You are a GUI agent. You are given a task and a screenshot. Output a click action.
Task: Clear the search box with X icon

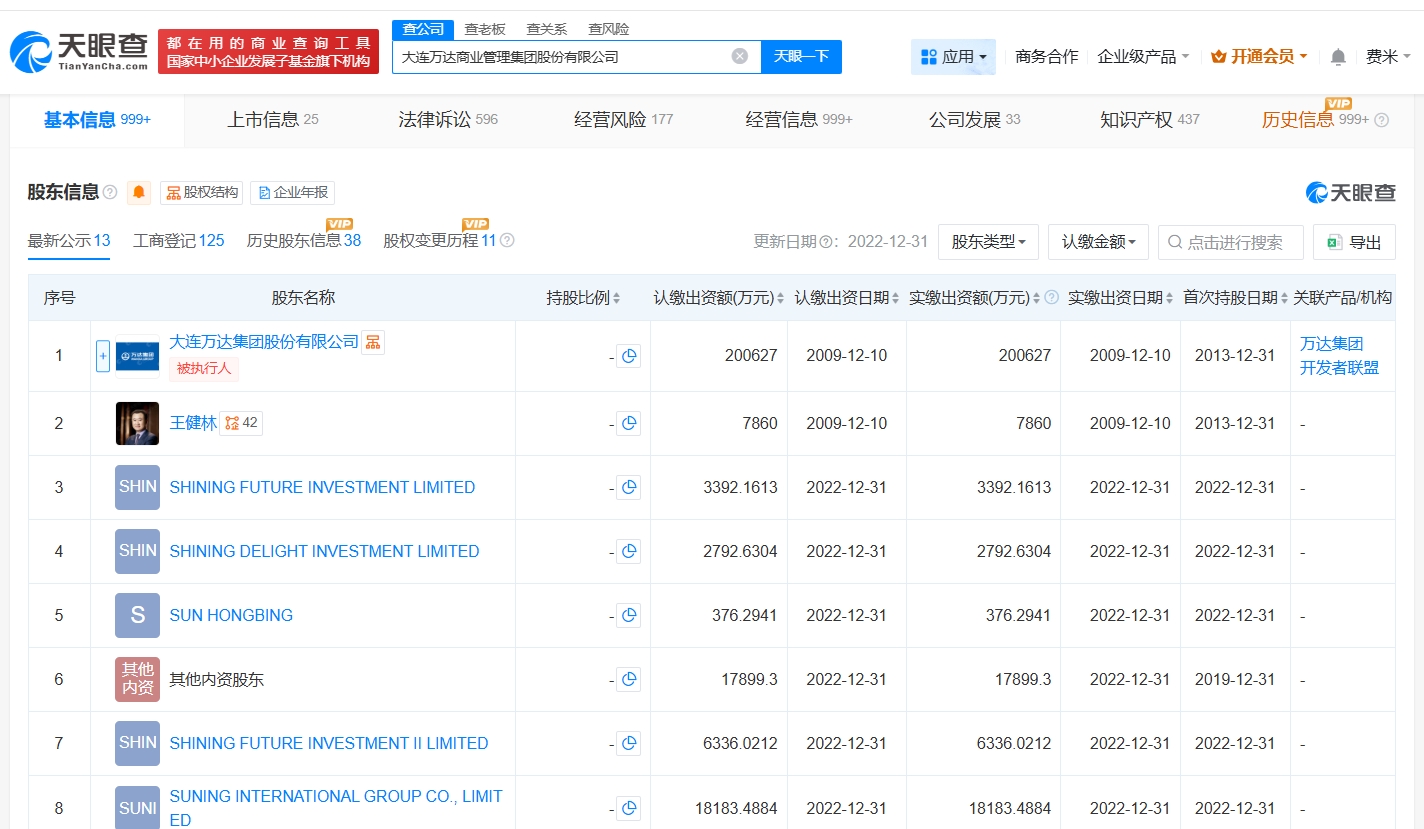(740, 56)
